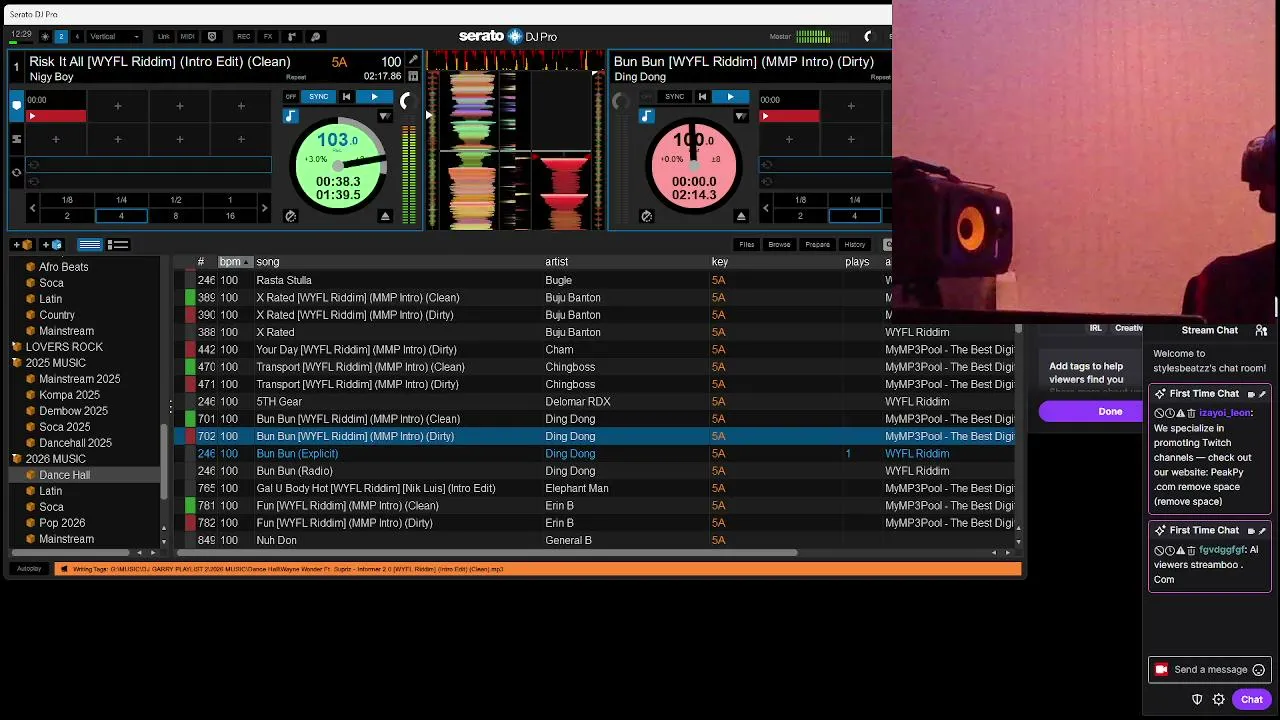Enable SYNC on deck 2

tap(675, 97)
